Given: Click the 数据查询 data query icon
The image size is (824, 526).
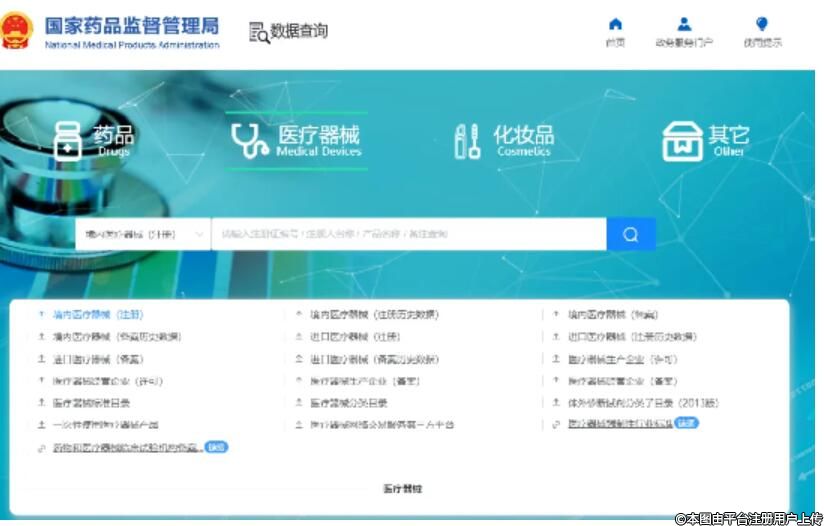Looking at the screenshot, I should click(259, 32).
